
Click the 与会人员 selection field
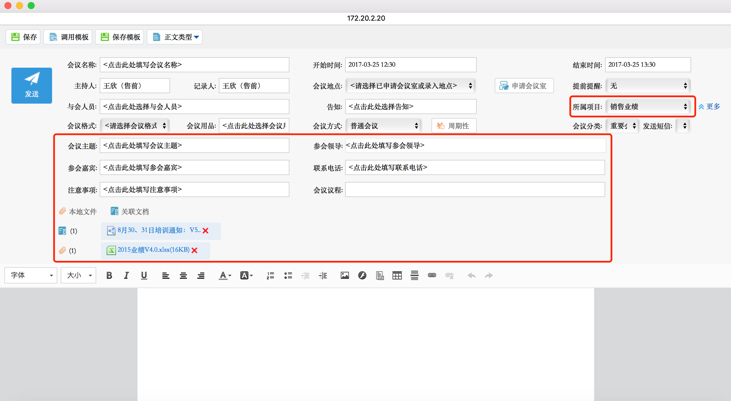pyautogui.click(x=194, y=107)
